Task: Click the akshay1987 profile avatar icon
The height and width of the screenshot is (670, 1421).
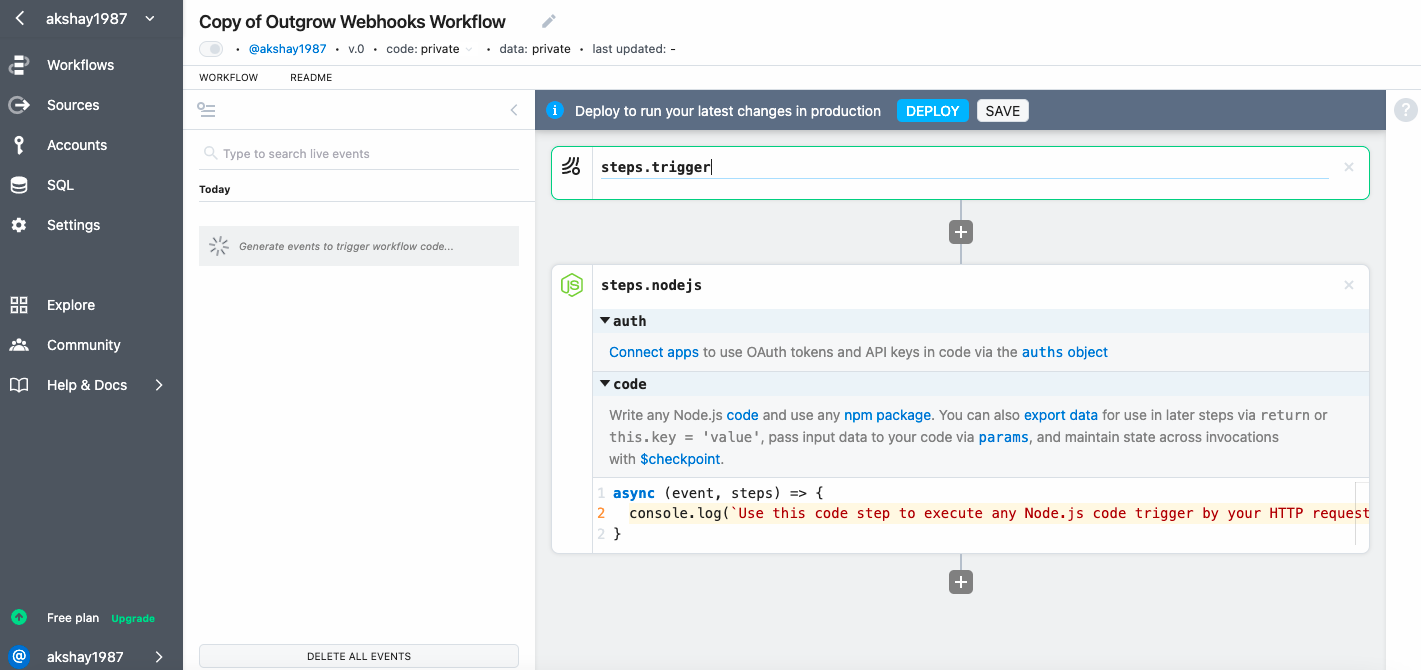Action: [x=19, y=657]
